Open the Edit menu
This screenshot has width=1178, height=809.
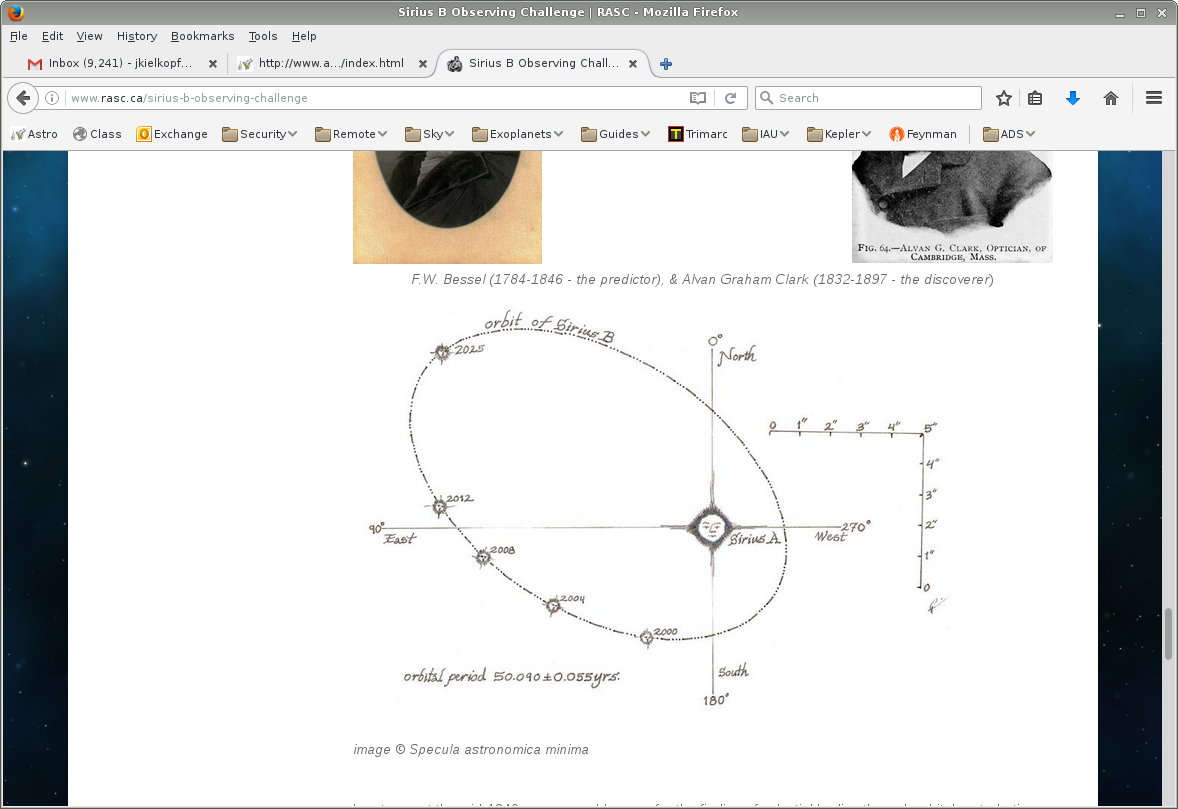(52, 36)
